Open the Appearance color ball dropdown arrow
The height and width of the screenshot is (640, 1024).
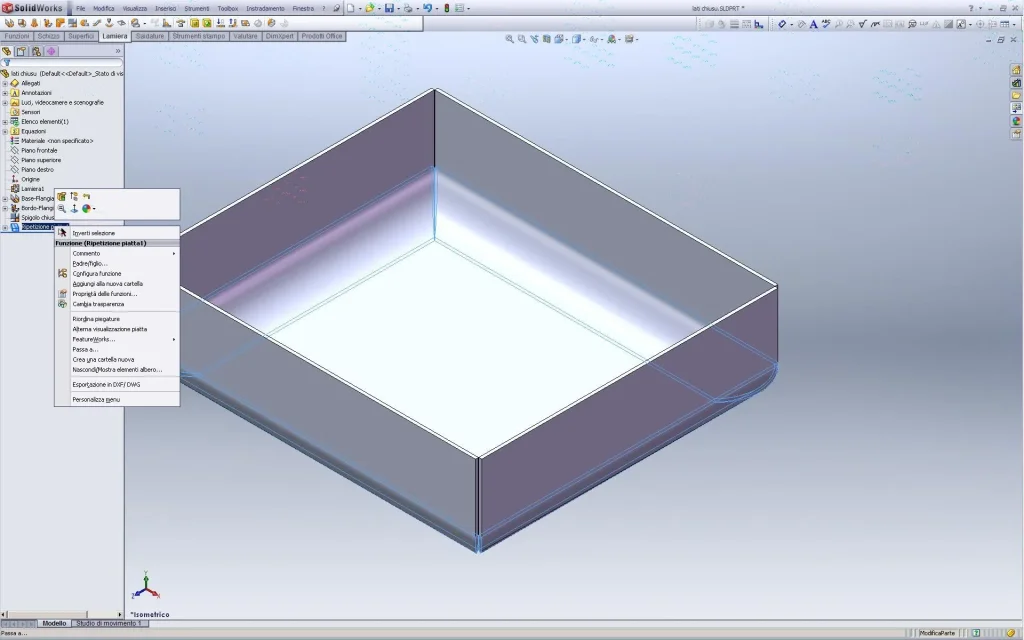[94, 209]
